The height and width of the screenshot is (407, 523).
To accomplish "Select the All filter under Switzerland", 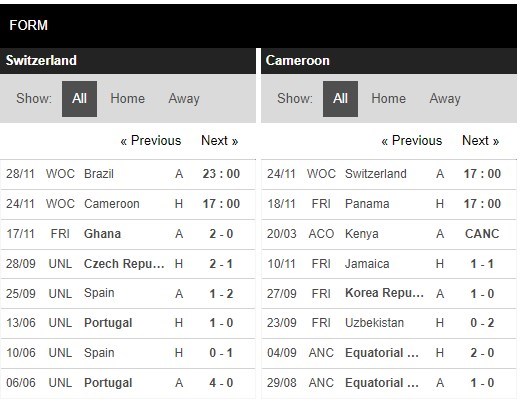I will [79, 99].
